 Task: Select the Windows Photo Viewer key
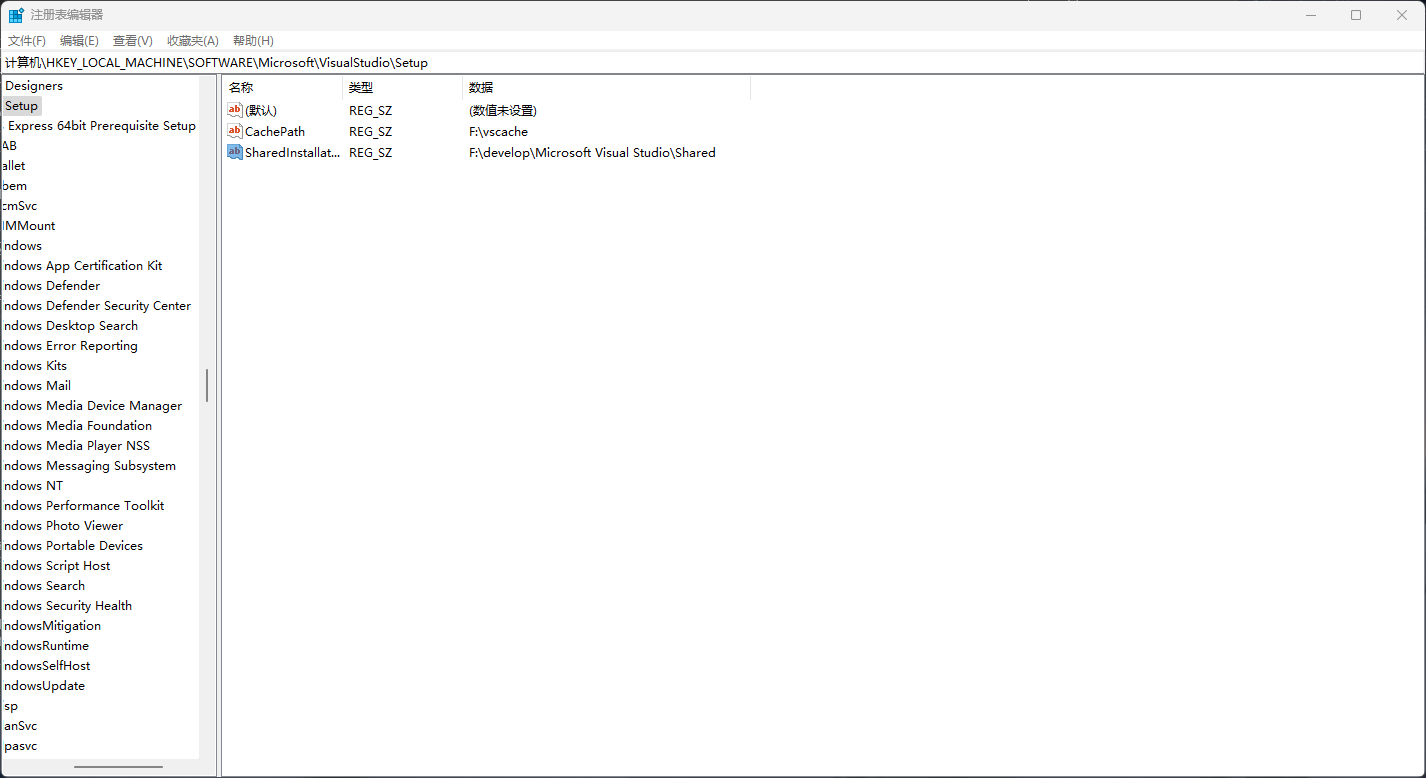coord(63,526)
